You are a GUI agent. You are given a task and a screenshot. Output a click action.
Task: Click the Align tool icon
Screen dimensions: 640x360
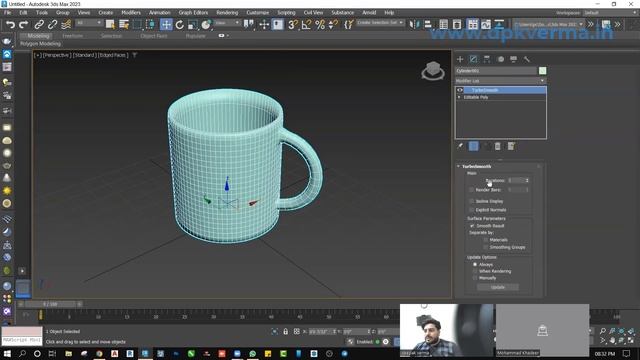tap(428, 25)
